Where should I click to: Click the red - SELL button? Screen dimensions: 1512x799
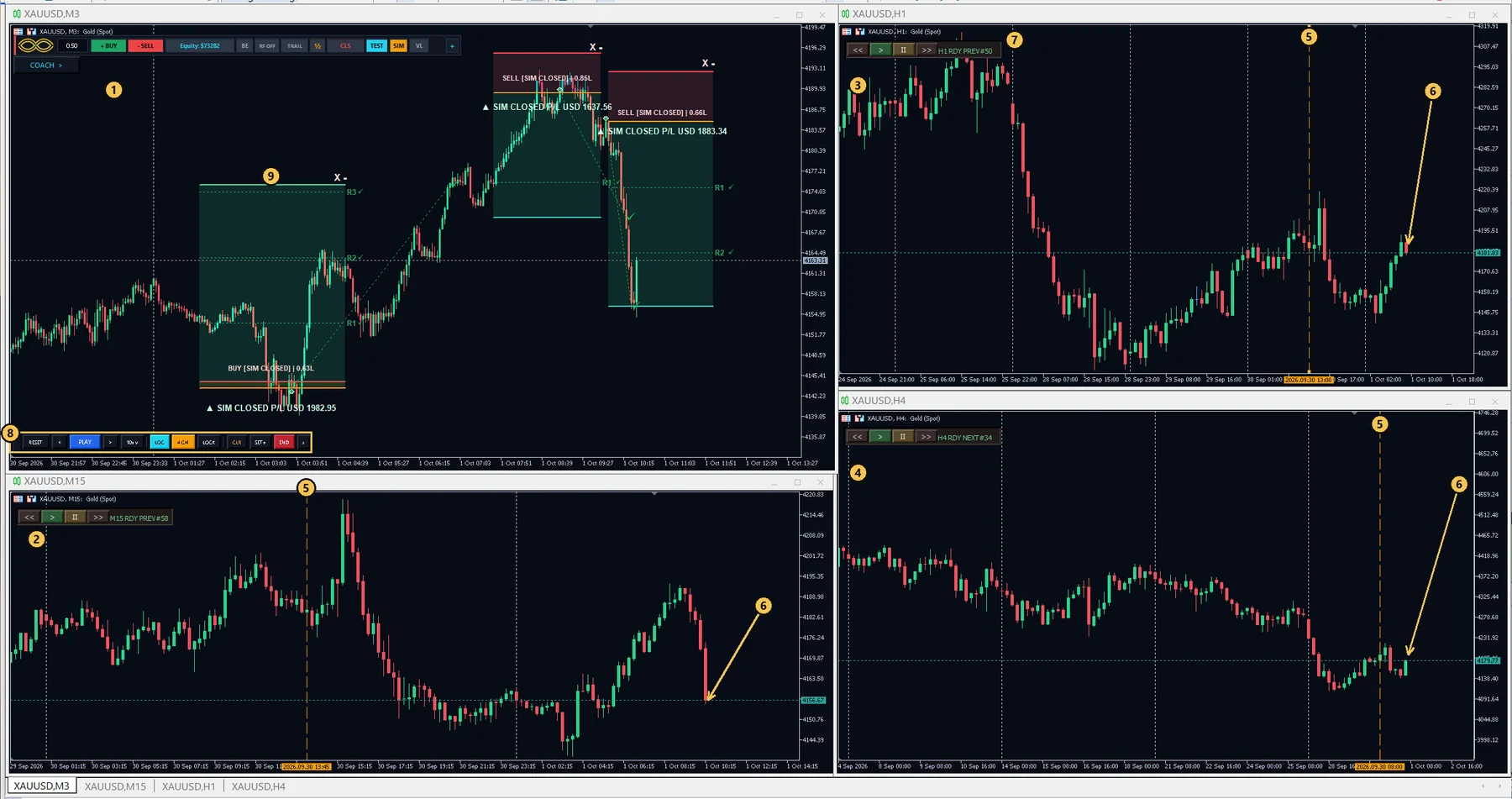145,45
